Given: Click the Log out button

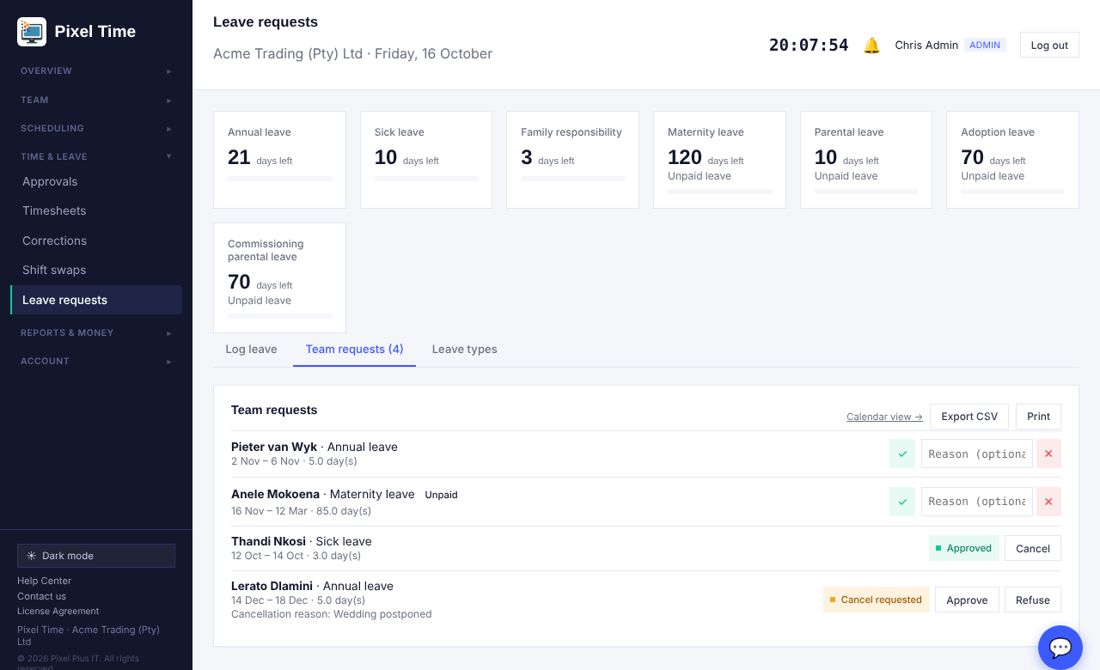Looking at the screenshot, I should tap(1049, 46).
